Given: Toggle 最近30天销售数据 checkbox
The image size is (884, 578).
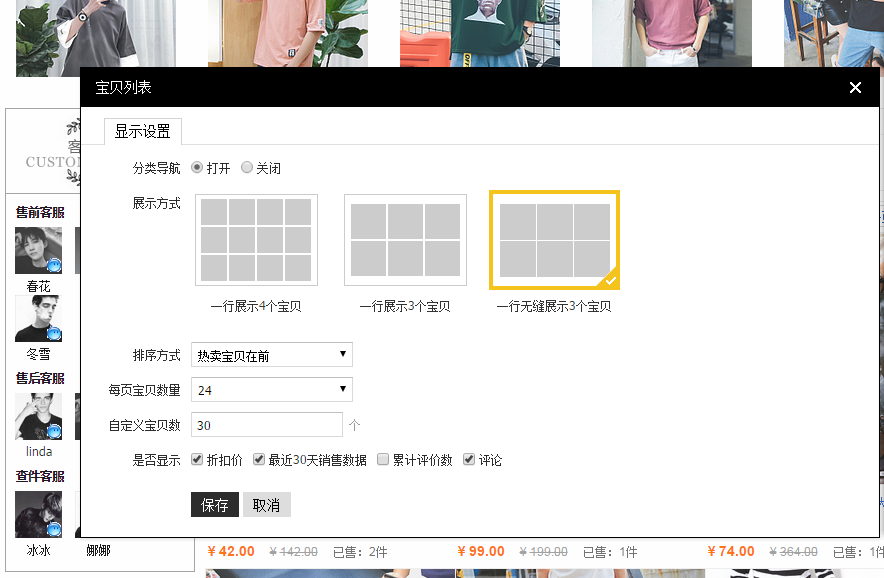Looking at the screenshot, I should click(x=259, y=460).
